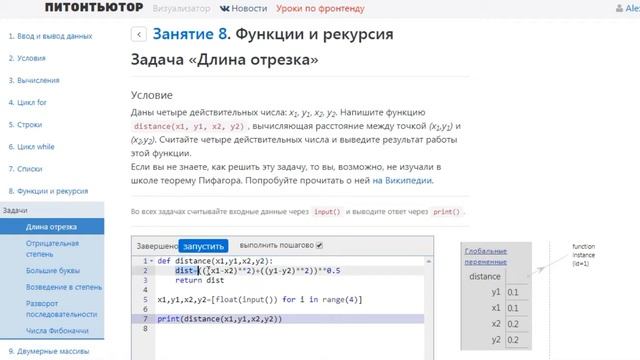Collapse the fold arrow on code line 1
This screenshot has width=640, height=360.
tap(151, 261)
